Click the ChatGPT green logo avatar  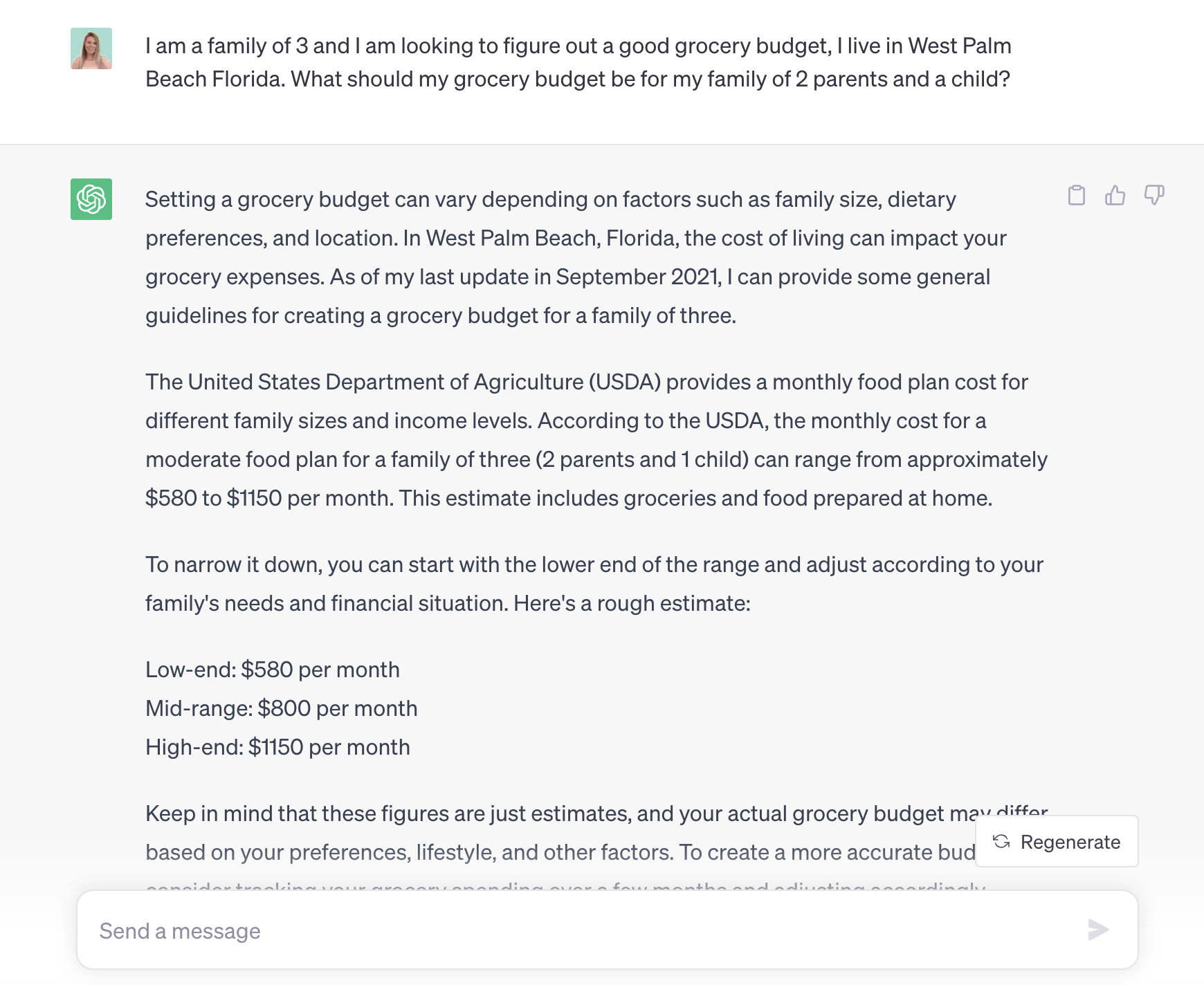[x=91, y=200]
